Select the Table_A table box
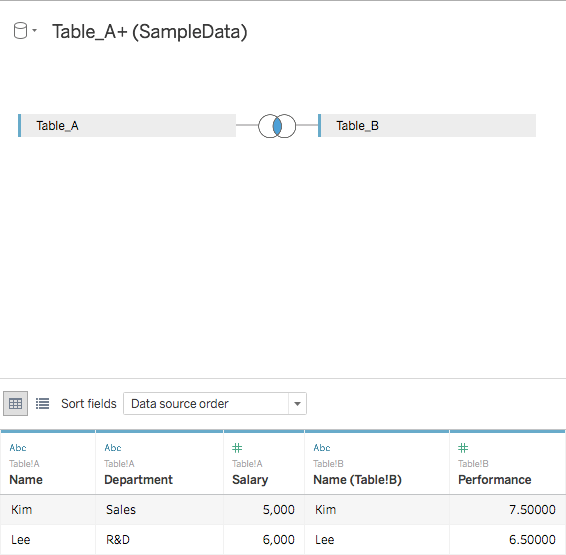Screen dimensions: 566x555 tap(127, 126)
